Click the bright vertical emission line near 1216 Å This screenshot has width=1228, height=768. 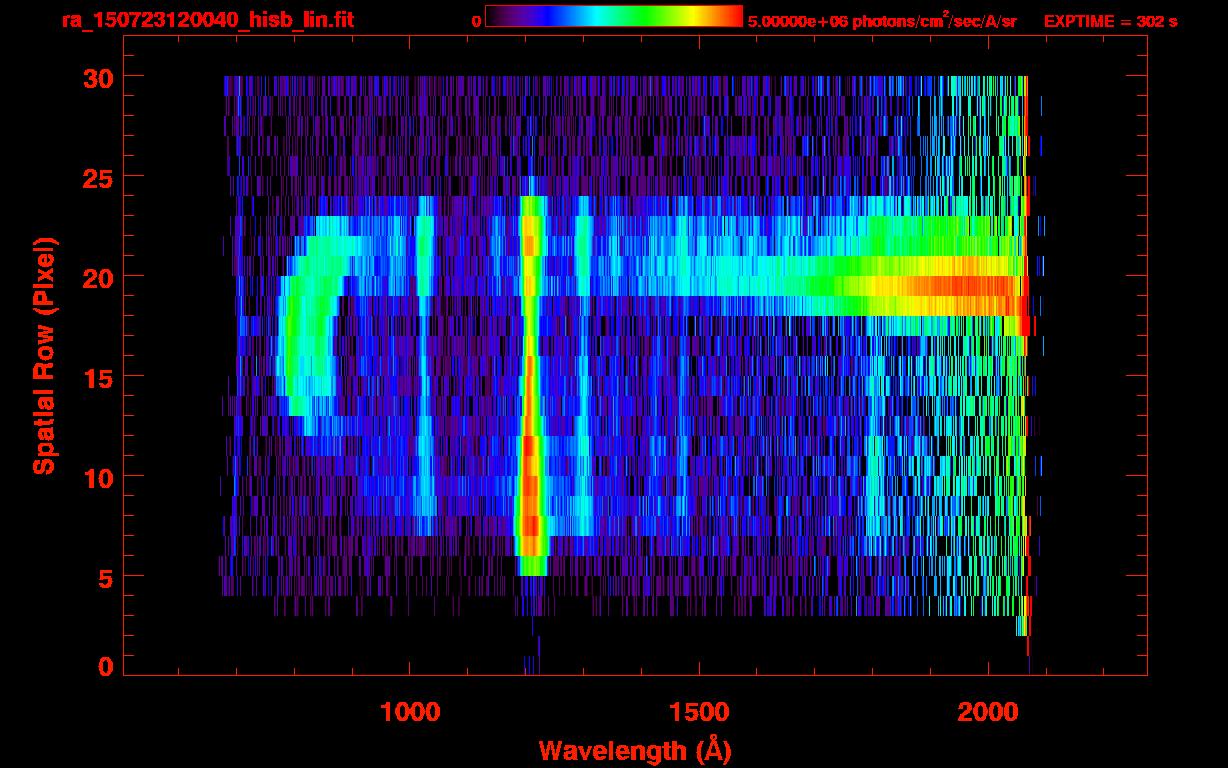[530, 385]
